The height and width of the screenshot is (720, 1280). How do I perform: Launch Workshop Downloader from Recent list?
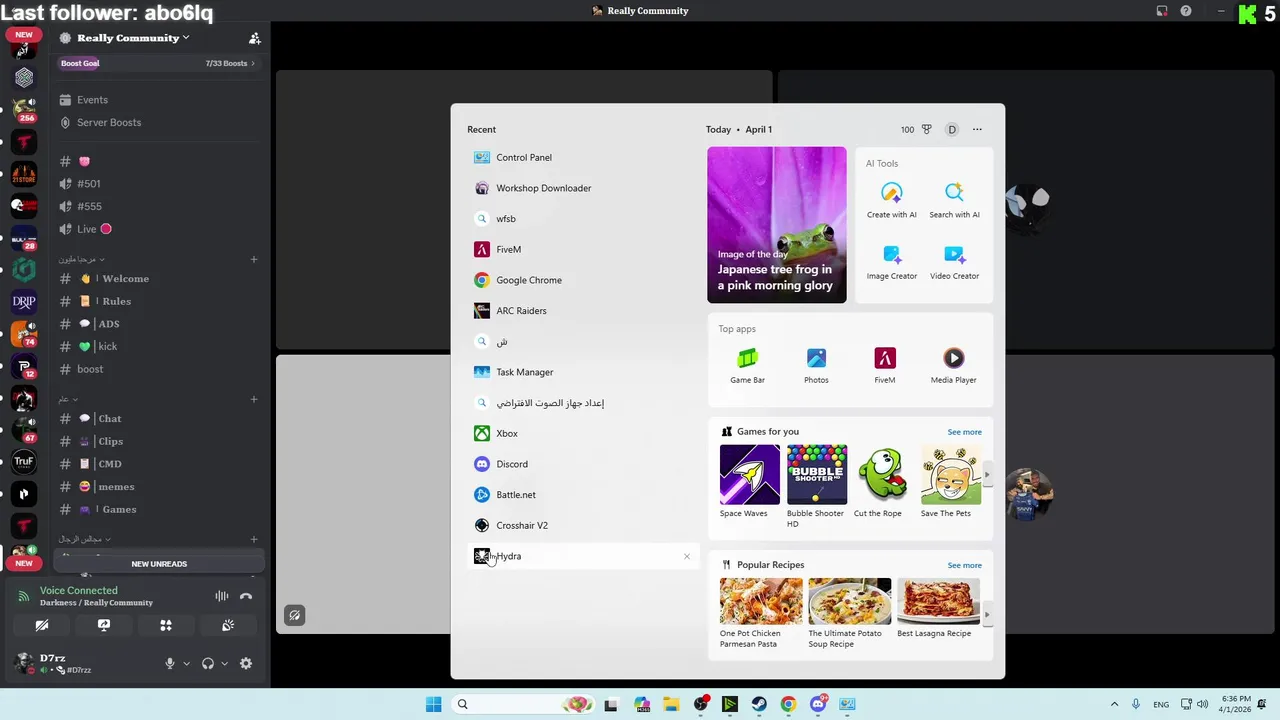coord(582,188)
